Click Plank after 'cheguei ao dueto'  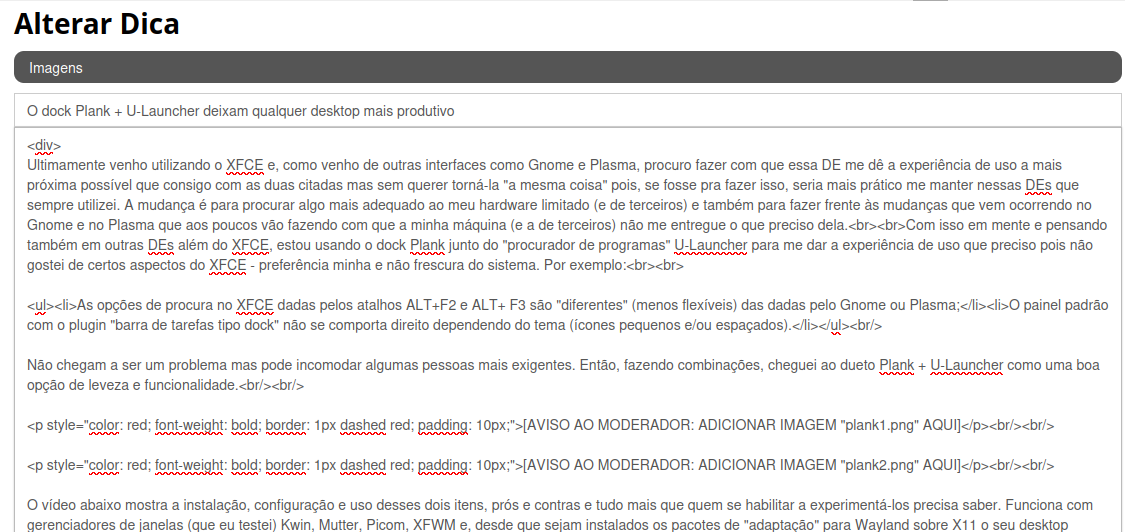896,365
